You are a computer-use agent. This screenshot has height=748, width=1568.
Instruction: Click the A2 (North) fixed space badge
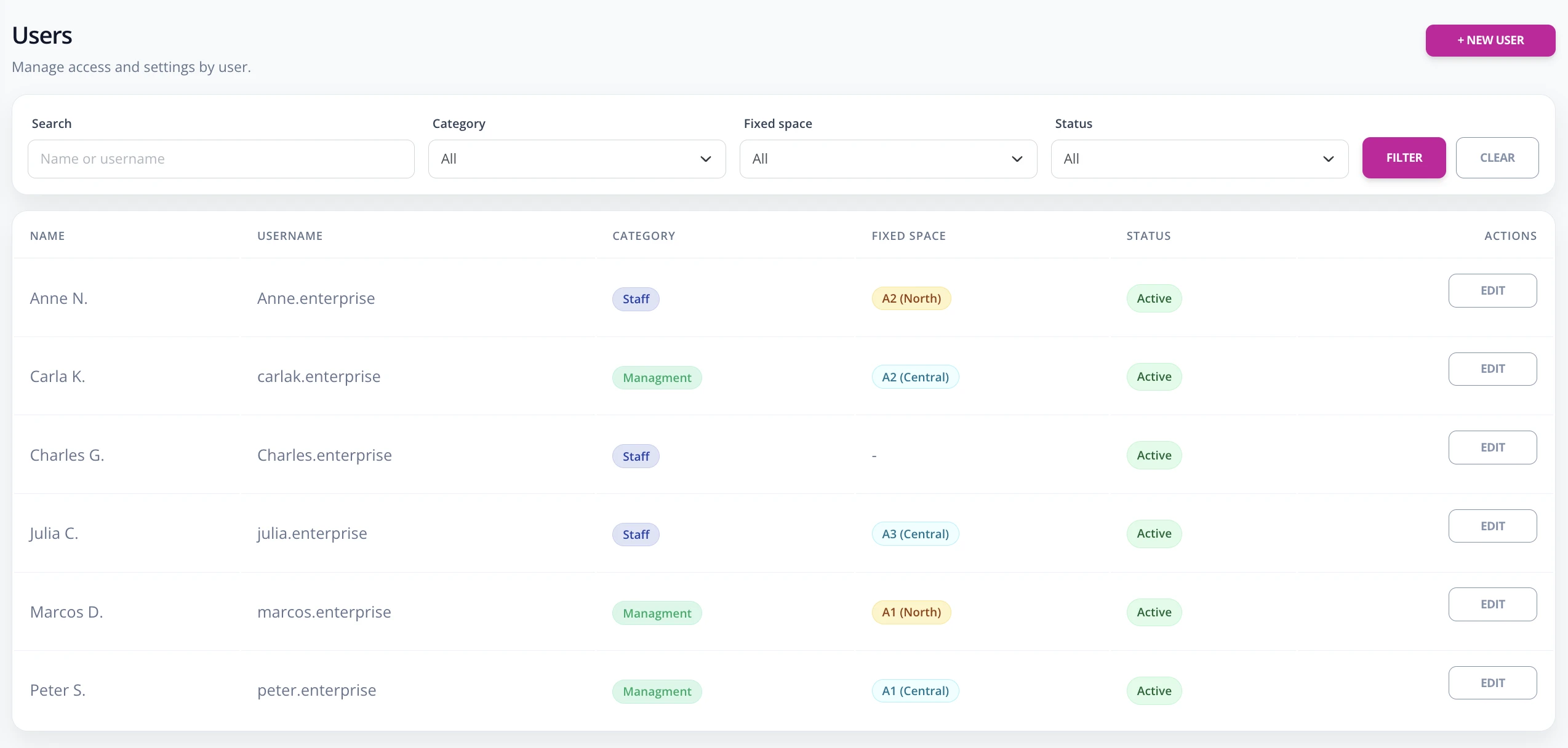[911, 299]
